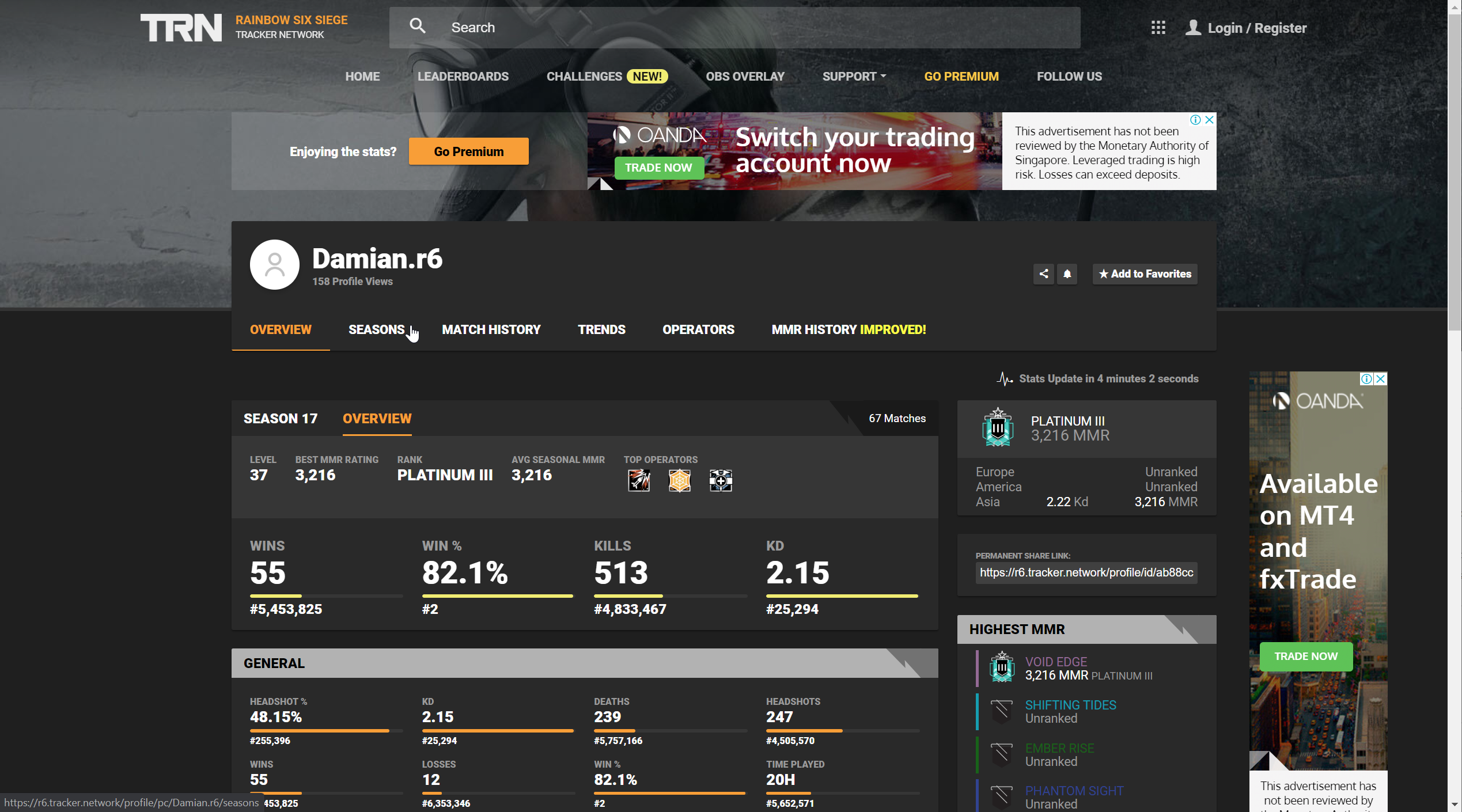Click the Platinum III rank badge
1462x812 pixels.
998,428
